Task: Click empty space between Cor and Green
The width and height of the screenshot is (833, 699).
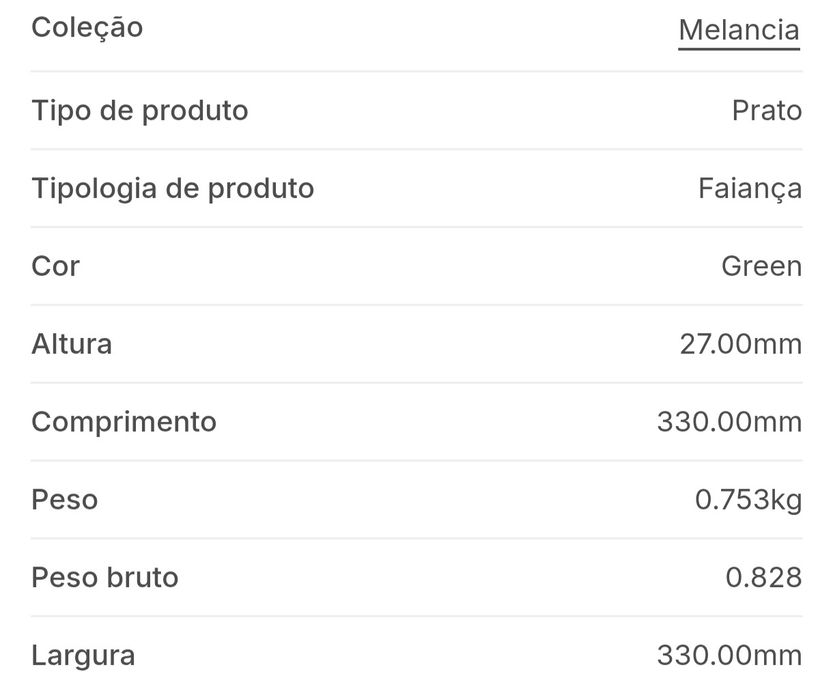Action: coord(400,266)
